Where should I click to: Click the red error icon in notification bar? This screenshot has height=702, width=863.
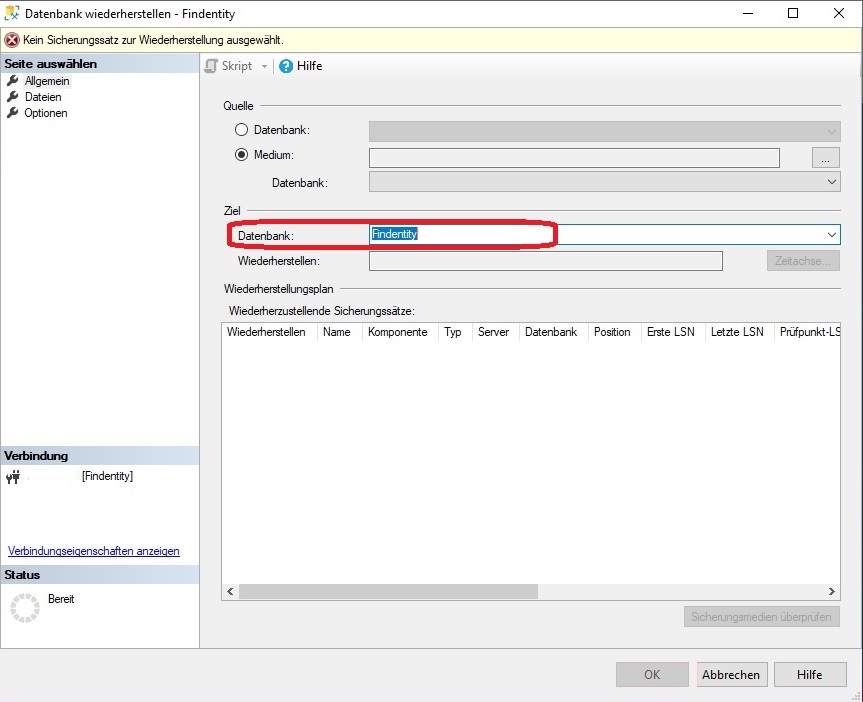pyautogui.click(x=12, y=40)
